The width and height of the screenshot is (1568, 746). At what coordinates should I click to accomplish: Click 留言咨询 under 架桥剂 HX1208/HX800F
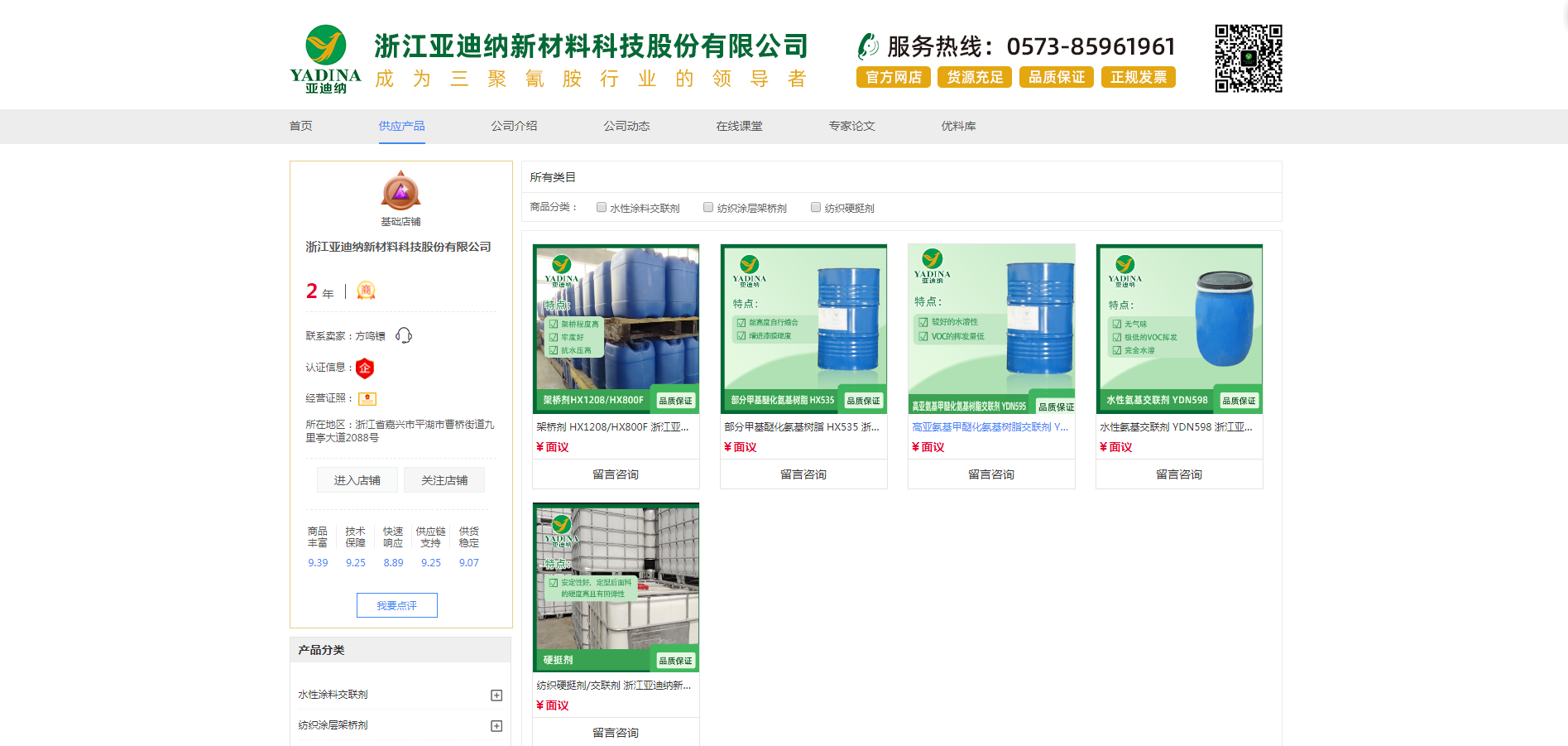(x=616, y=474)
